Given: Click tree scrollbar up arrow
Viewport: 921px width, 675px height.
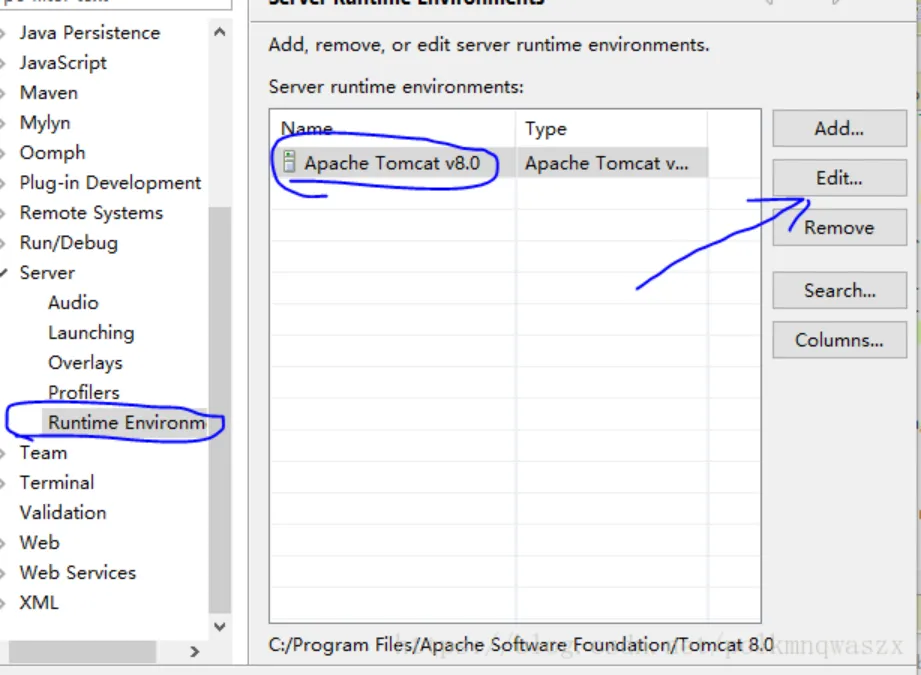Looking at the screenshot, I should [220, 32].
